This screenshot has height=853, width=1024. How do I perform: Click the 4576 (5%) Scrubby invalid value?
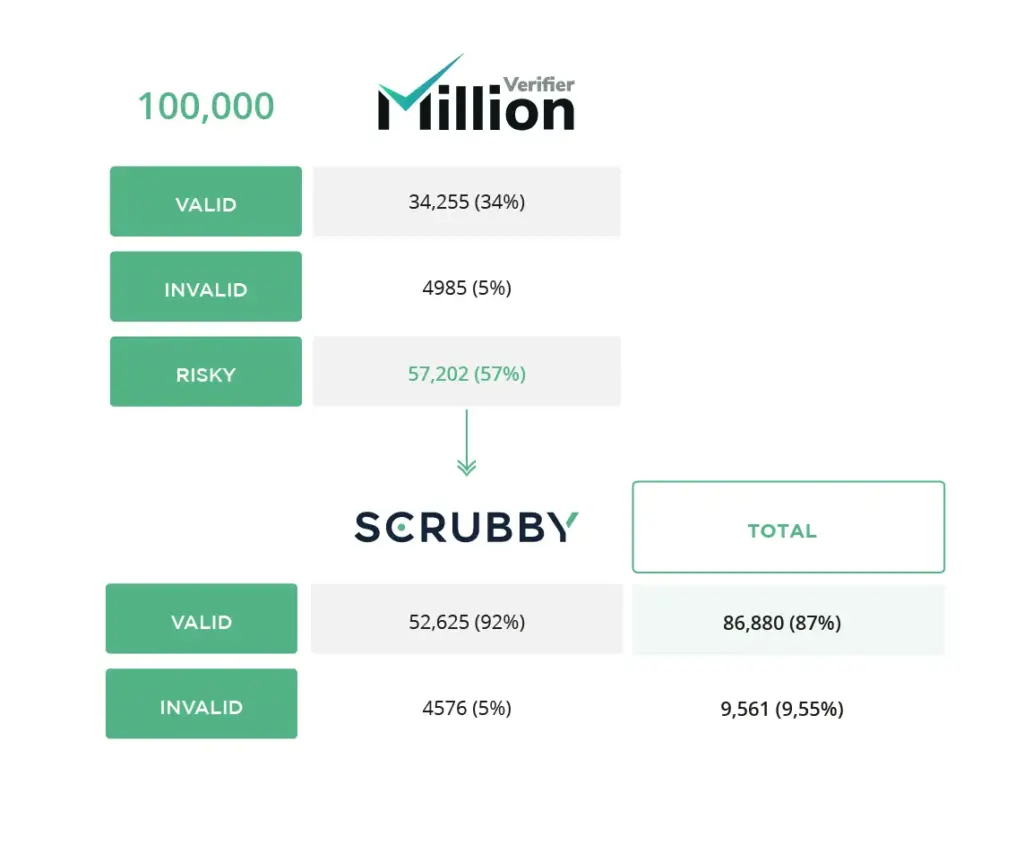(x=466, y=708)
